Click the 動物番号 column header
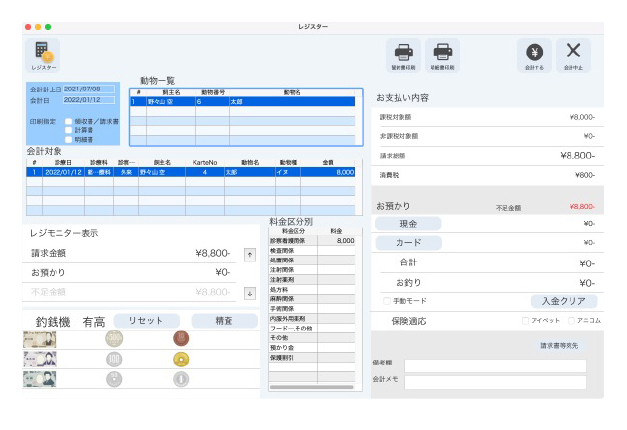The image size is (627, 430). coord(212,92)
